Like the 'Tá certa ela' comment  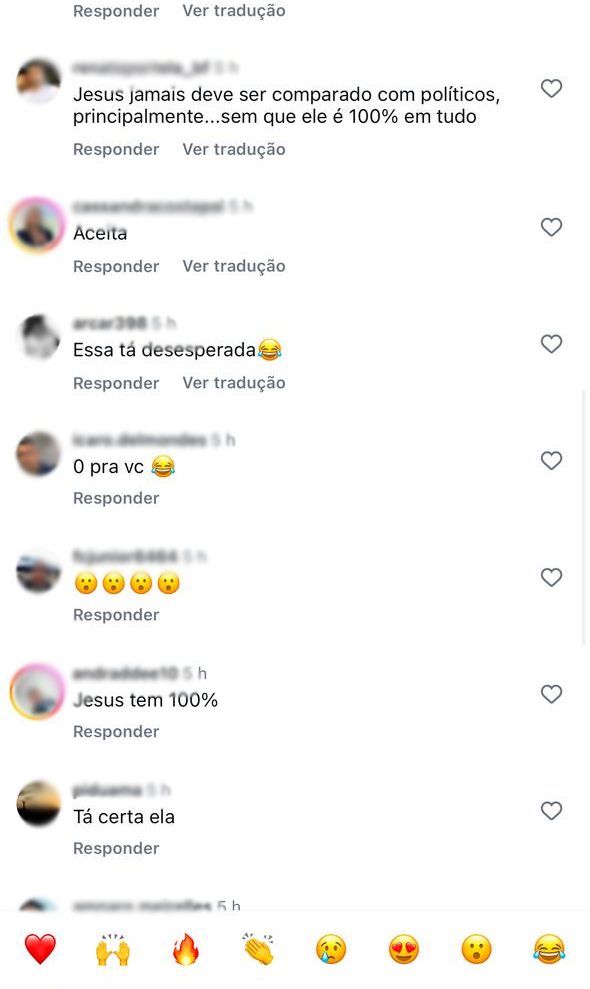click(x=552, y=811)
